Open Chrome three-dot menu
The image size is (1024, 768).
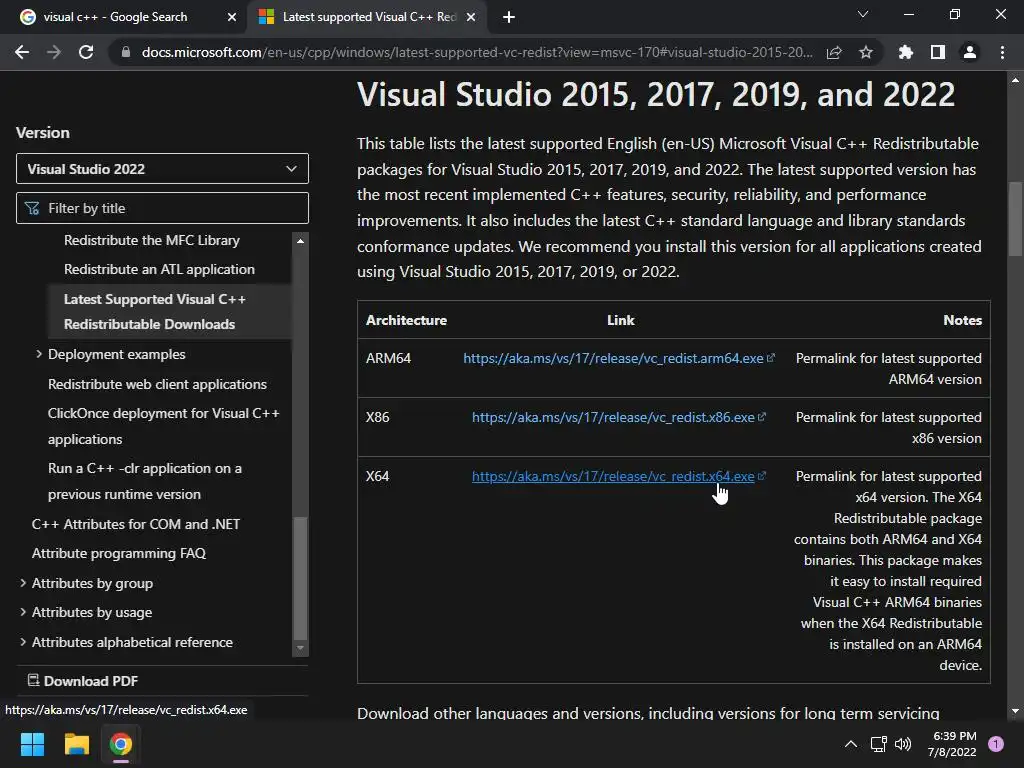pos(1002,53)
